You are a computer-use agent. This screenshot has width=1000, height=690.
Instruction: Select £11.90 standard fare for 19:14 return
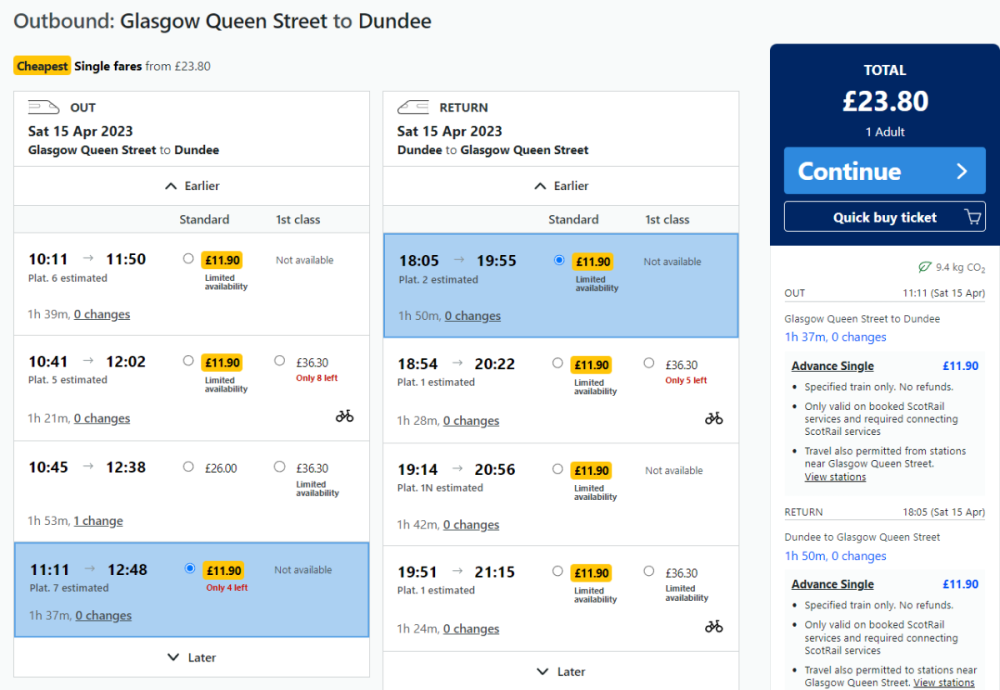(557, 469)
